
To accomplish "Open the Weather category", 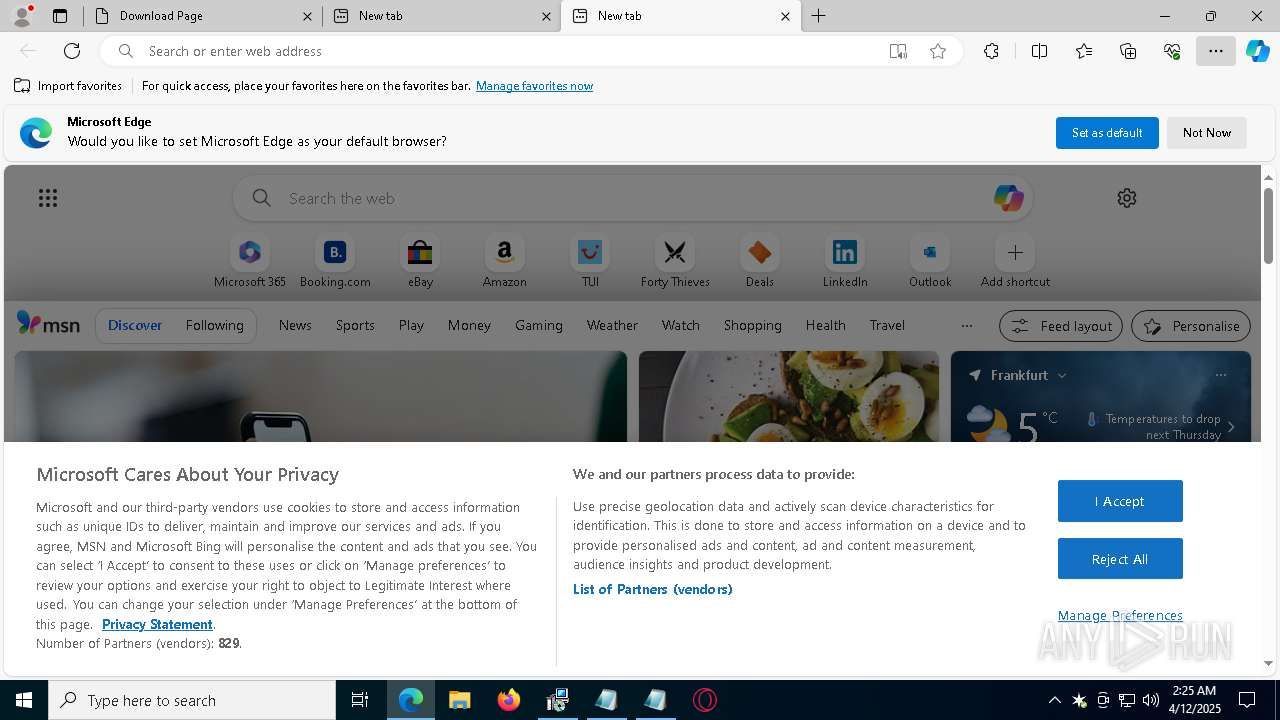I will pos(612,325).
